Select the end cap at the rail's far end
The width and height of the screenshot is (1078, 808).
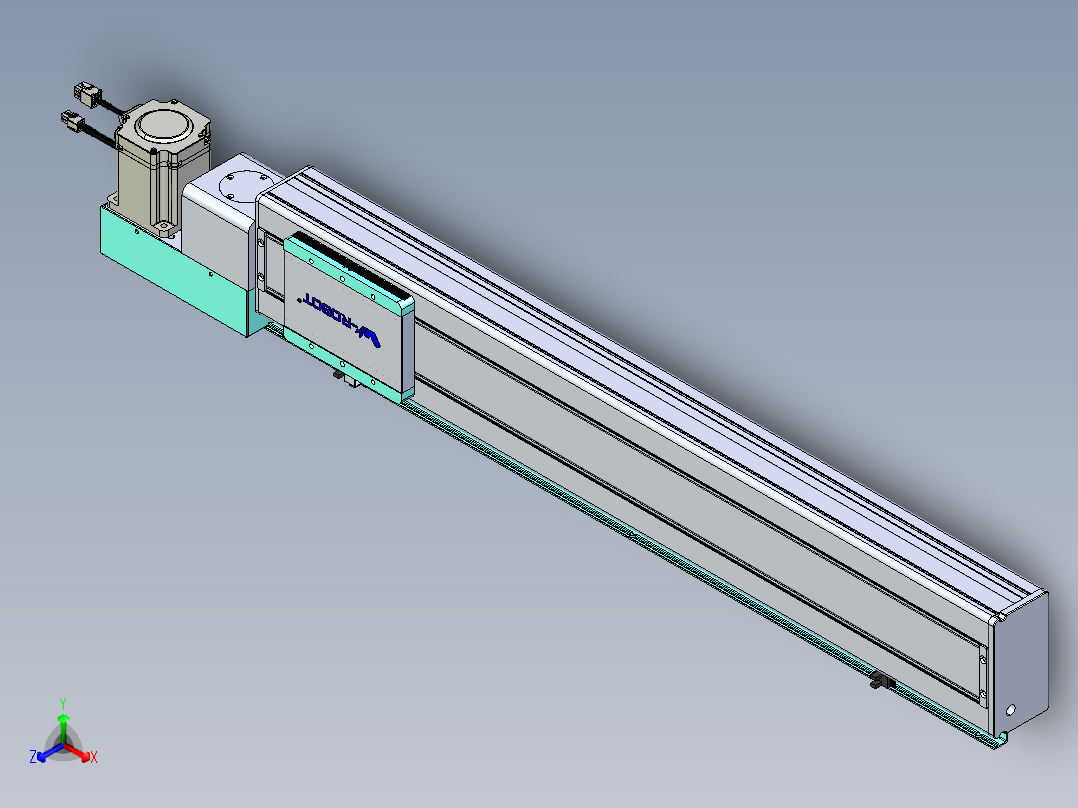coord(1020,664)
